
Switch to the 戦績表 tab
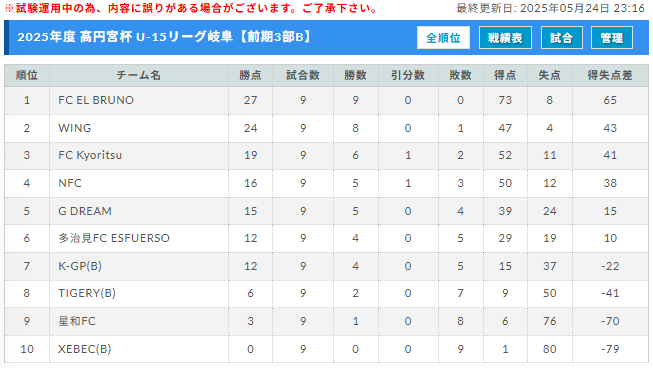point(505,38)
